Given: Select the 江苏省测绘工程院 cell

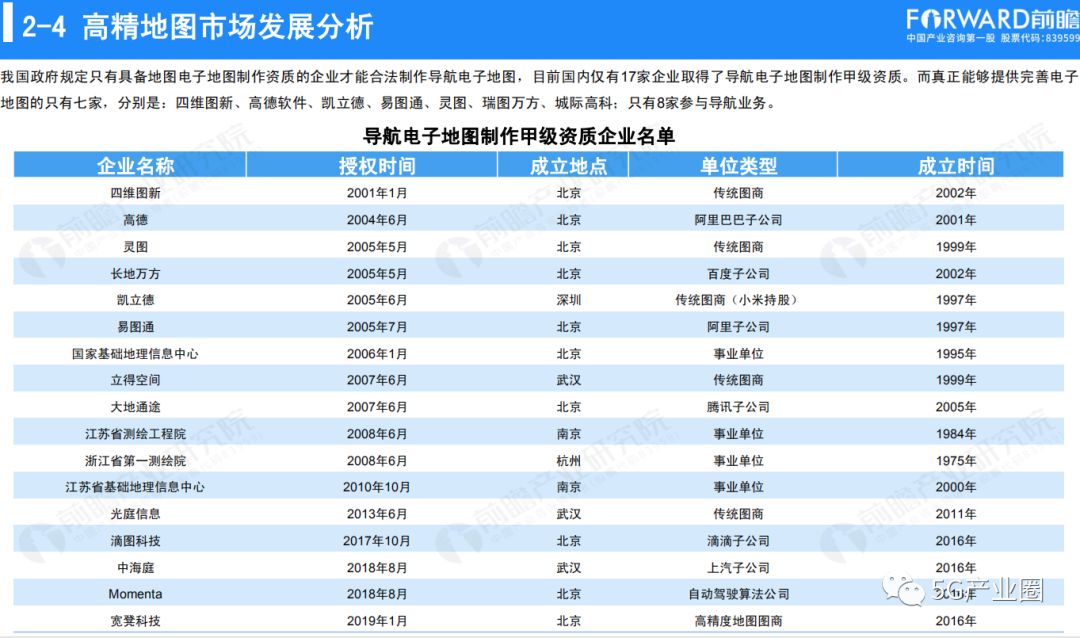Looking at the screenshot, I should click(135, 433).
